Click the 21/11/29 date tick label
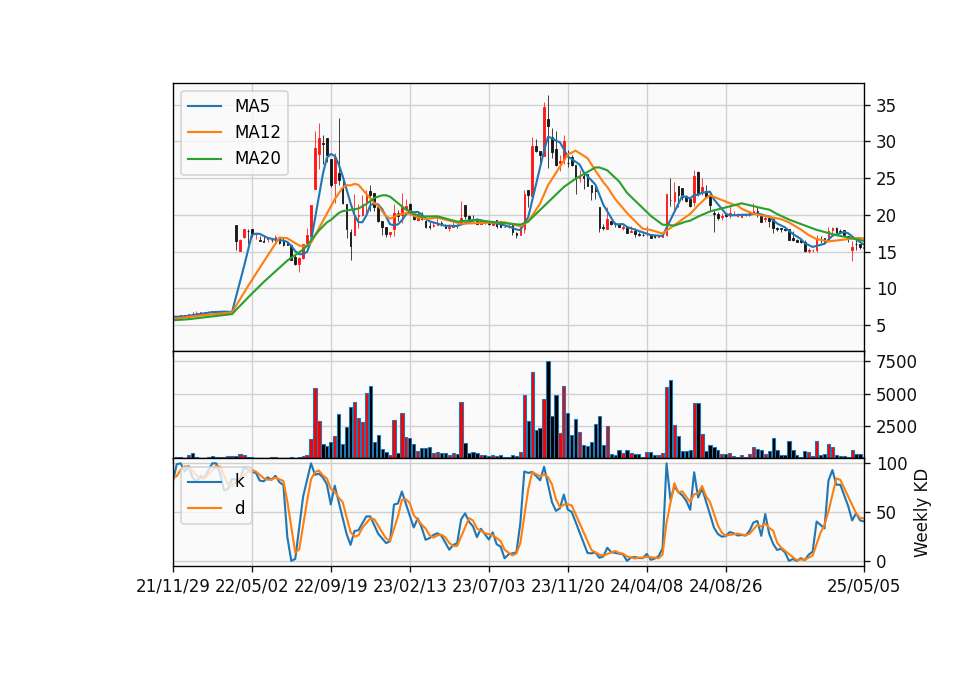960x690 pixels. (x=173, y=586)
